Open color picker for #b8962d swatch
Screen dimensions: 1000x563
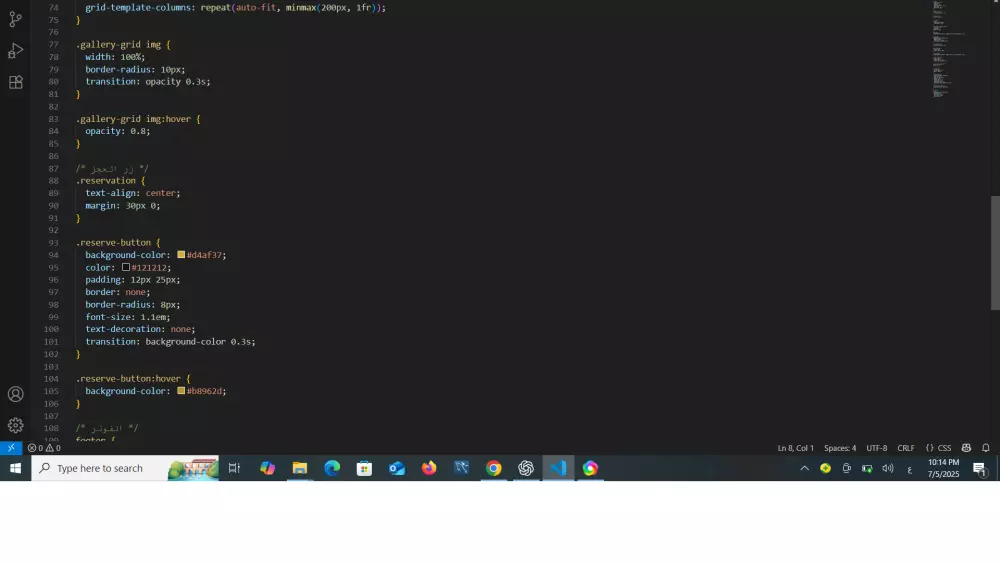pos(181,391)
